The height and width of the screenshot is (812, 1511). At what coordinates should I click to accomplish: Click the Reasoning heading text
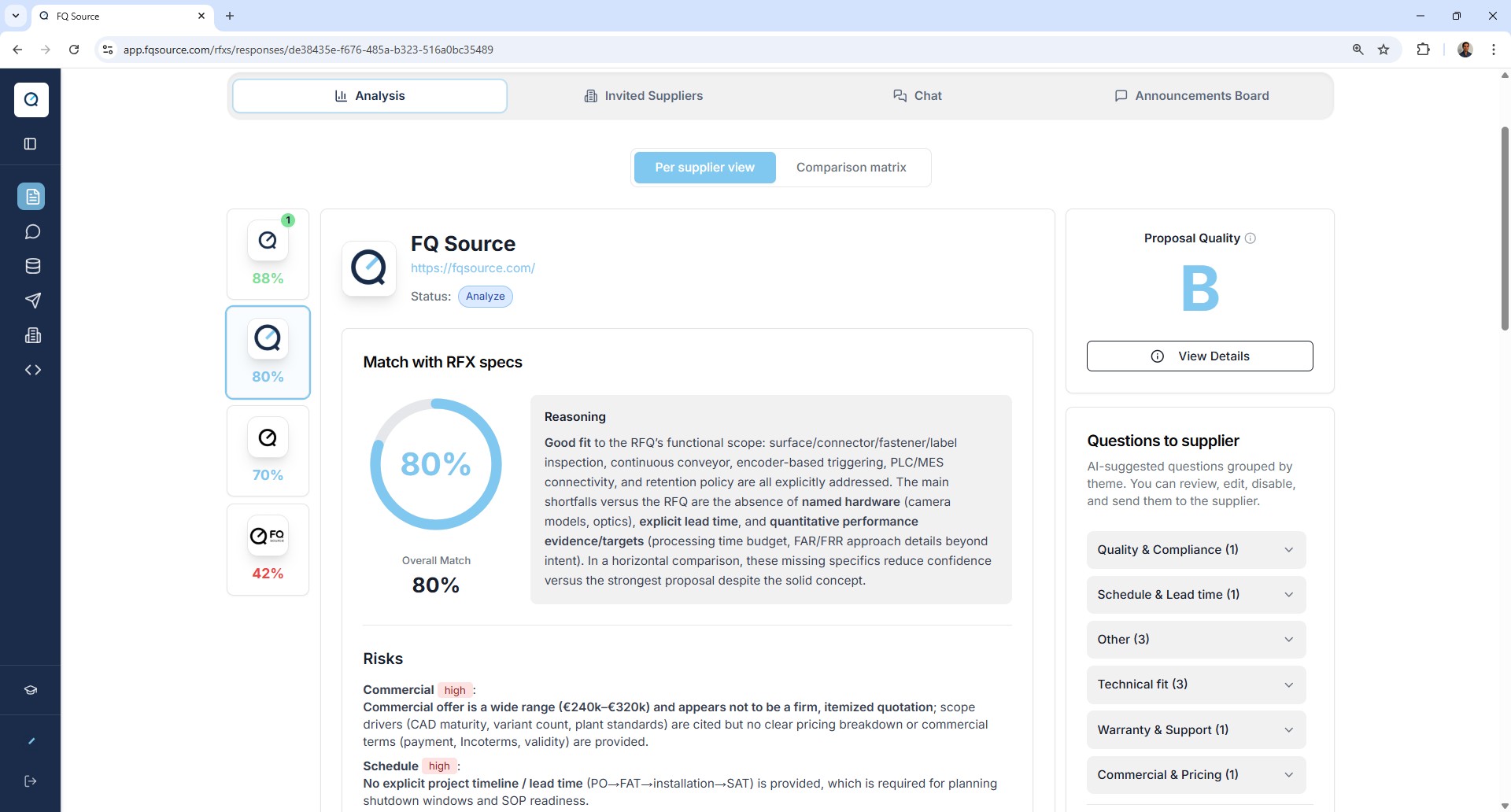click(x=575, y=417)
